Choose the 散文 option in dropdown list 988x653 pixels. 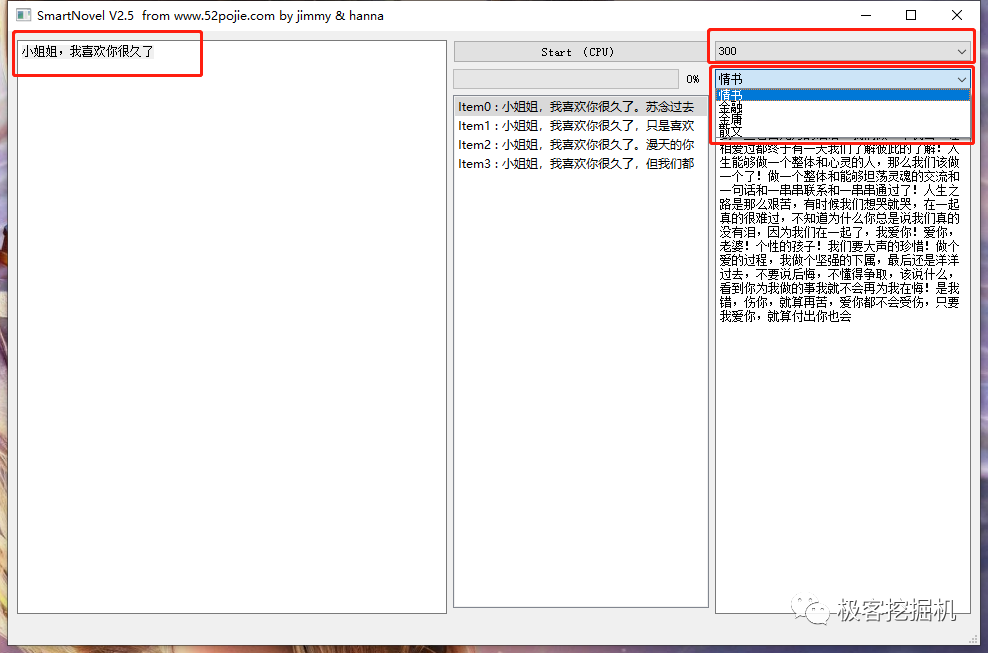coord(843,131)
